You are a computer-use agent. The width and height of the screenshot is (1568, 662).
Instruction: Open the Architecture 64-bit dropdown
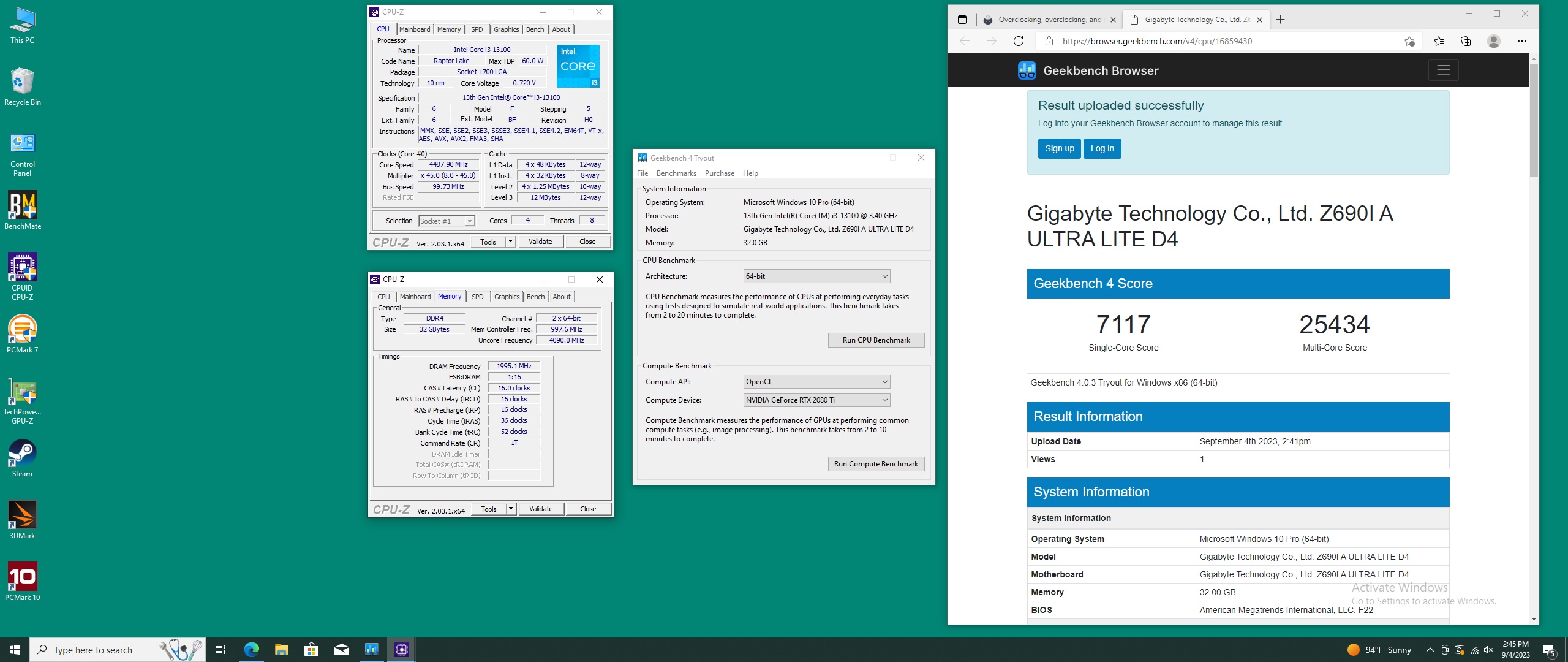click(x=816, y=276)
